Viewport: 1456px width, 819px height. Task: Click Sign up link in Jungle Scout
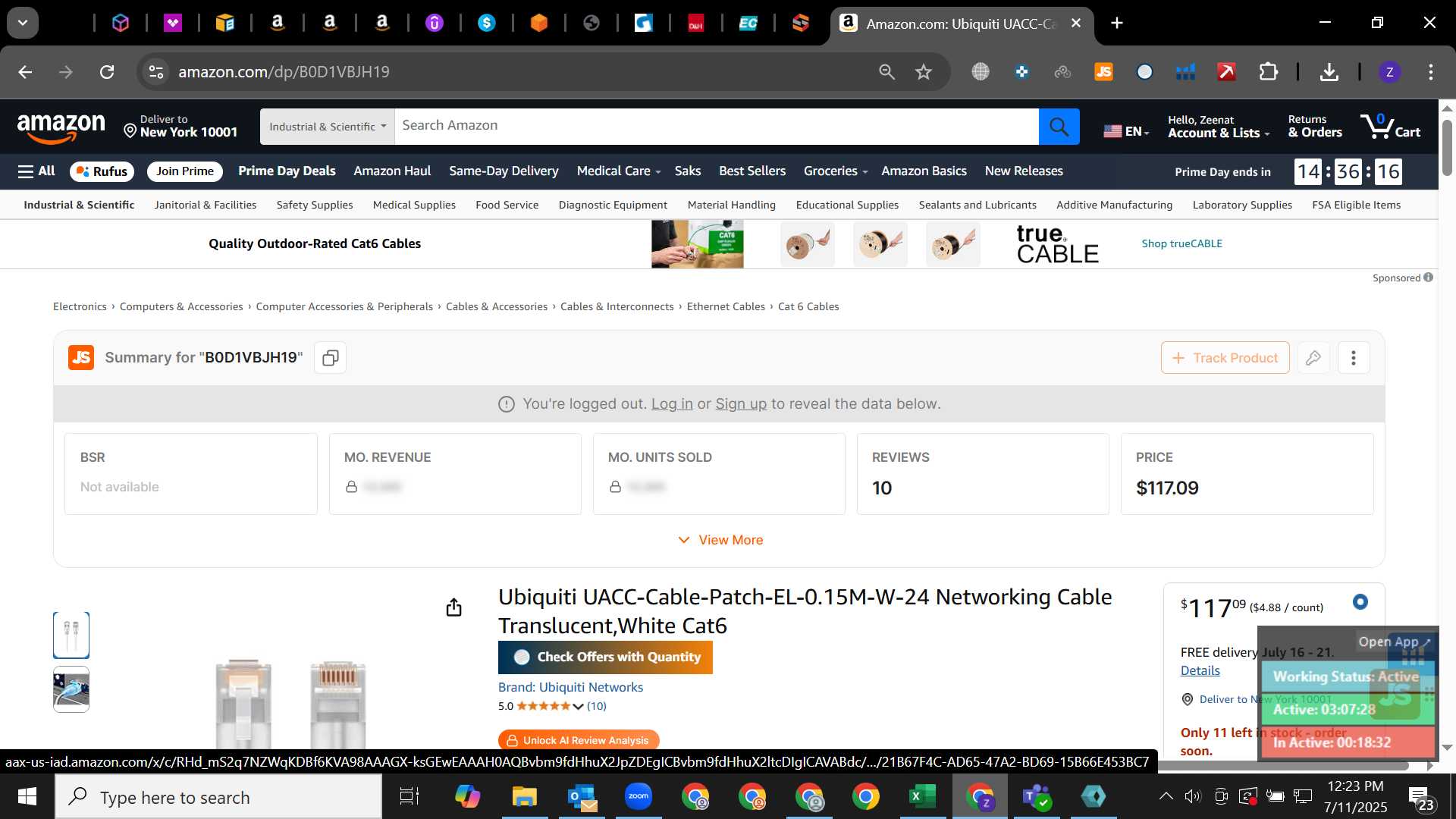coord(741,404)
